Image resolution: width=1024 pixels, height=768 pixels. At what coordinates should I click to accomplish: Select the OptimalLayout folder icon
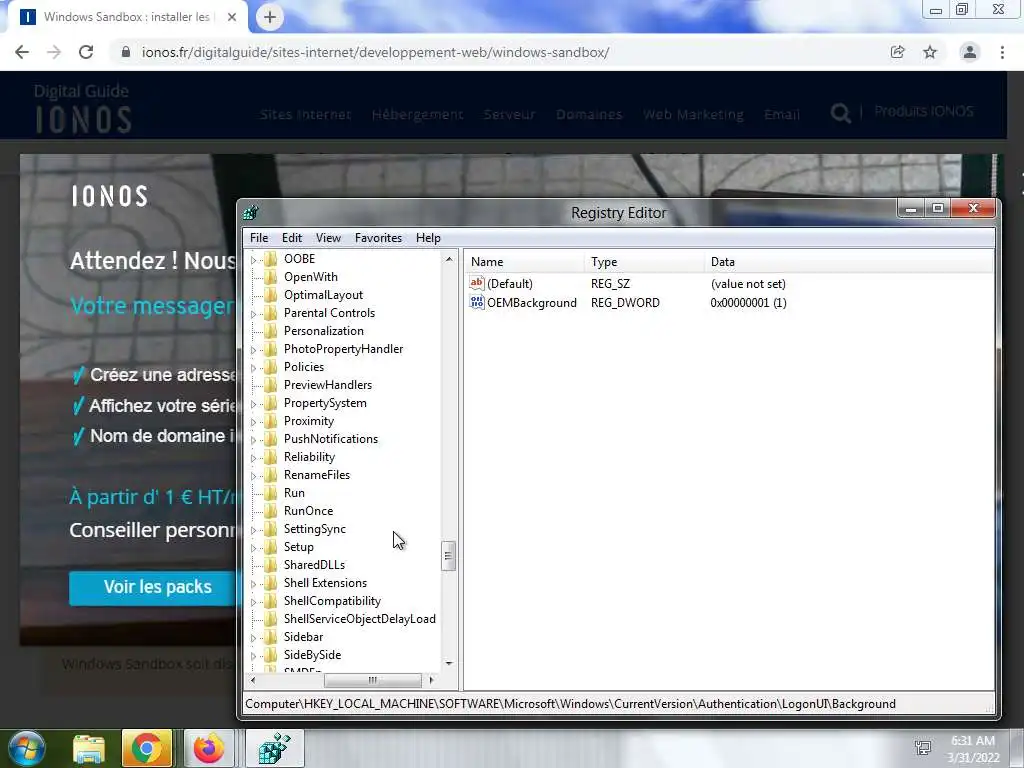tap(270, 295)
